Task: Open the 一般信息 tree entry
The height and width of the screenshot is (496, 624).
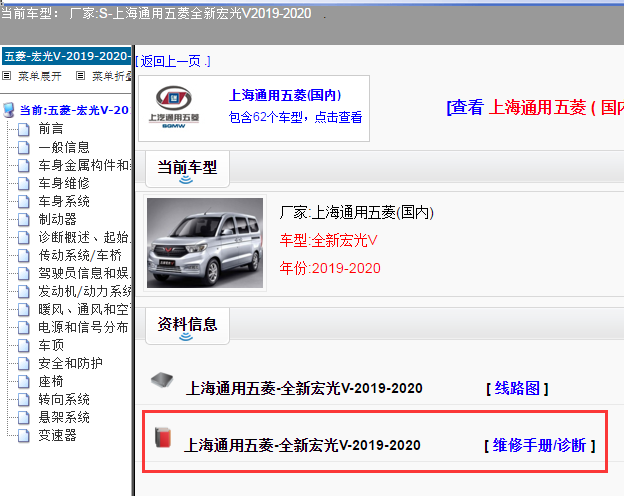Action: (64, 148)
